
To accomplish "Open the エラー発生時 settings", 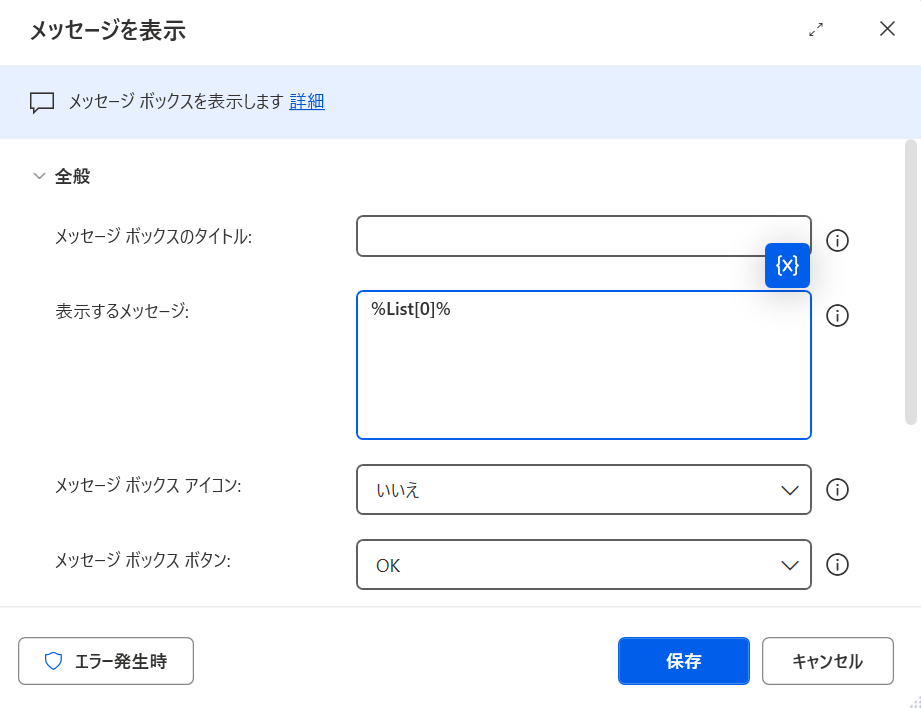I will point(106,661).
